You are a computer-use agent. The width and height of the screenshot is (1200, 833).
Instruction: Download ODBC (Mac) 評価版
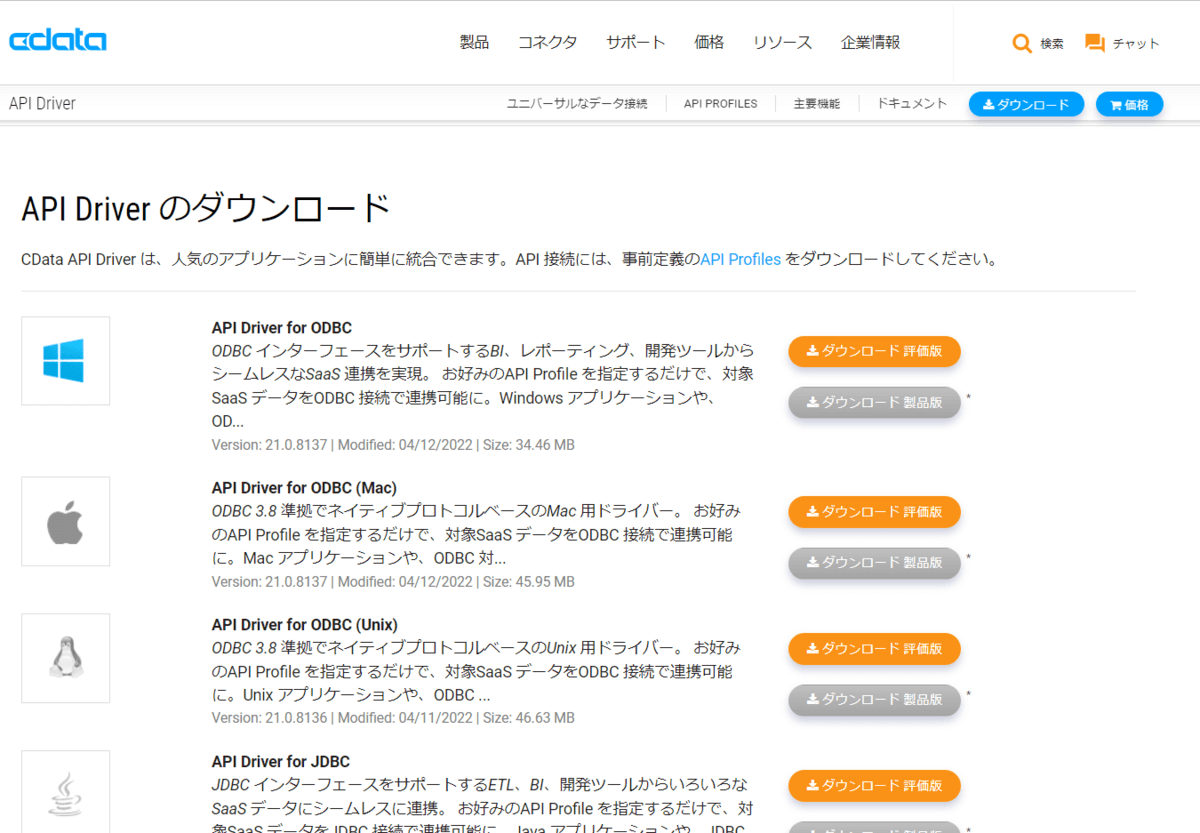click(874, 511)
